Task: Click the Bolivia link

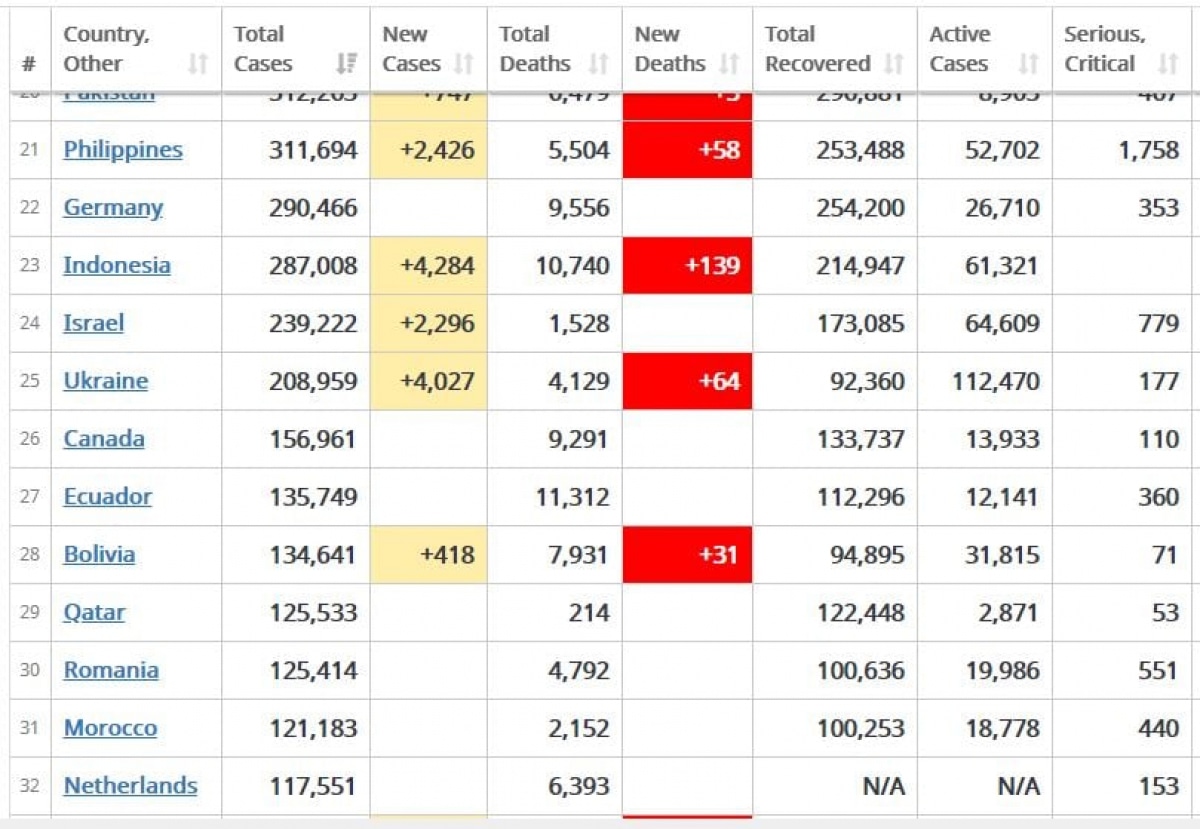Action: pyautogui.click(x=99, y=555)
